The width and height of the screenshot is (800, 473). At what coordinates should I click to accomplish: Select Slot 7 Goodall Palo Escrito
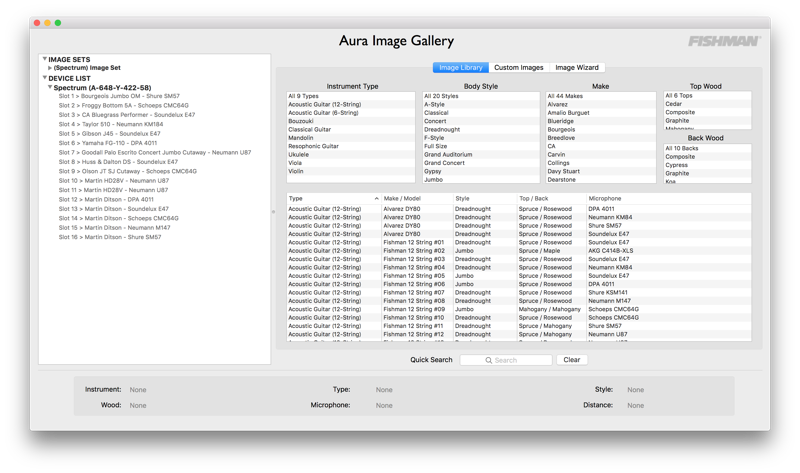[x=155, y=153]
